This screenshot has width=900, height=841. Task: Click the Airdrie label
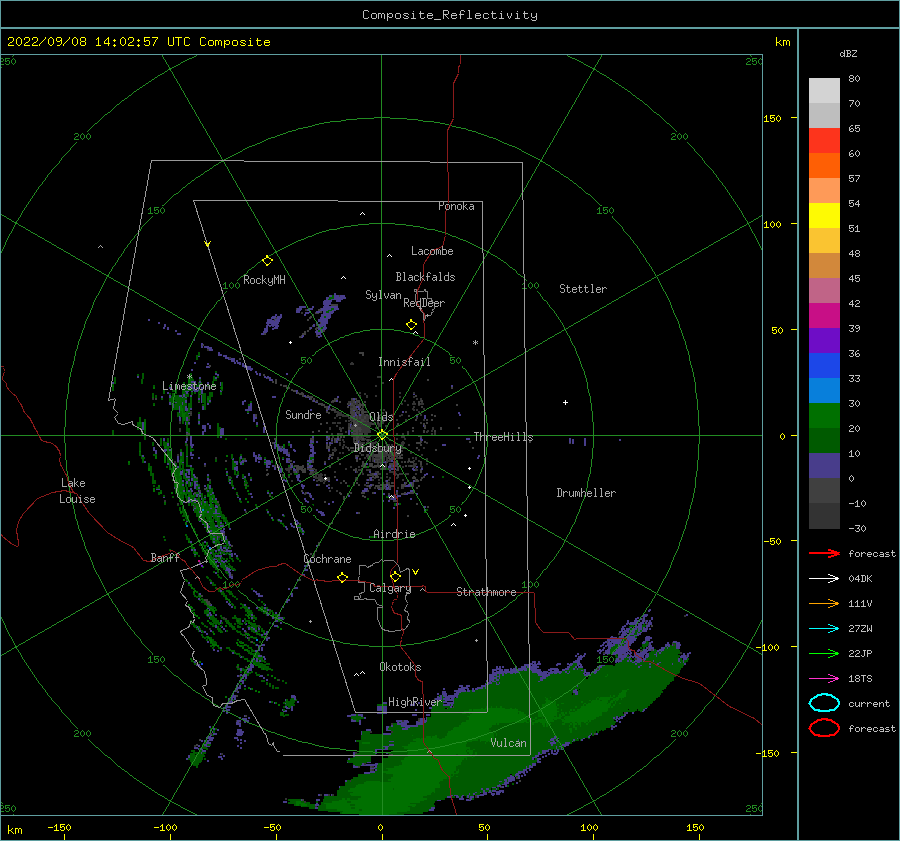(394, 534)
